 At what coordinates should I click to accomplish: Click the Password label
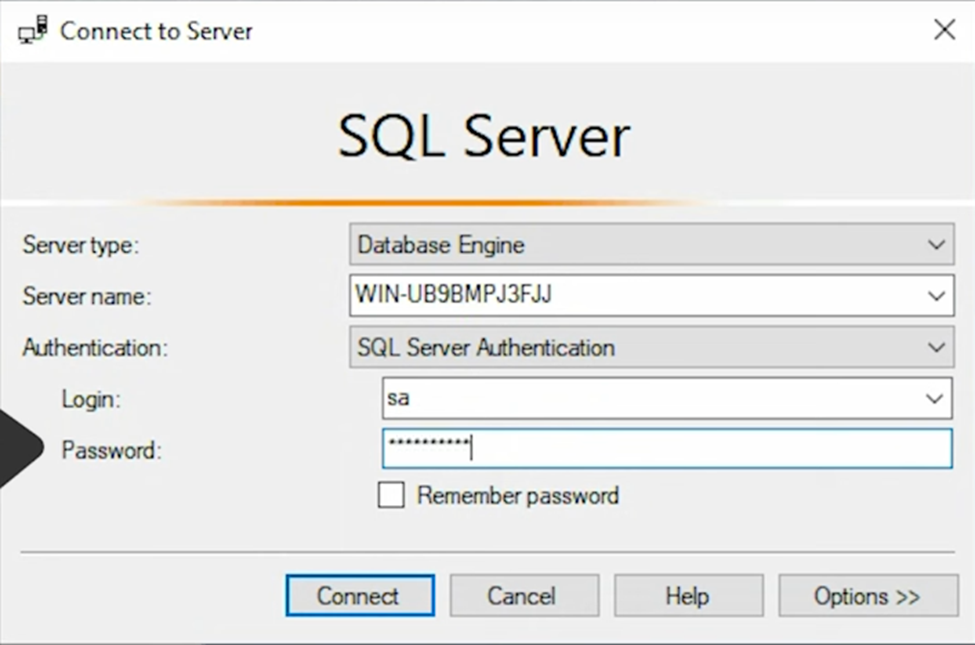(x=111, y=450)
